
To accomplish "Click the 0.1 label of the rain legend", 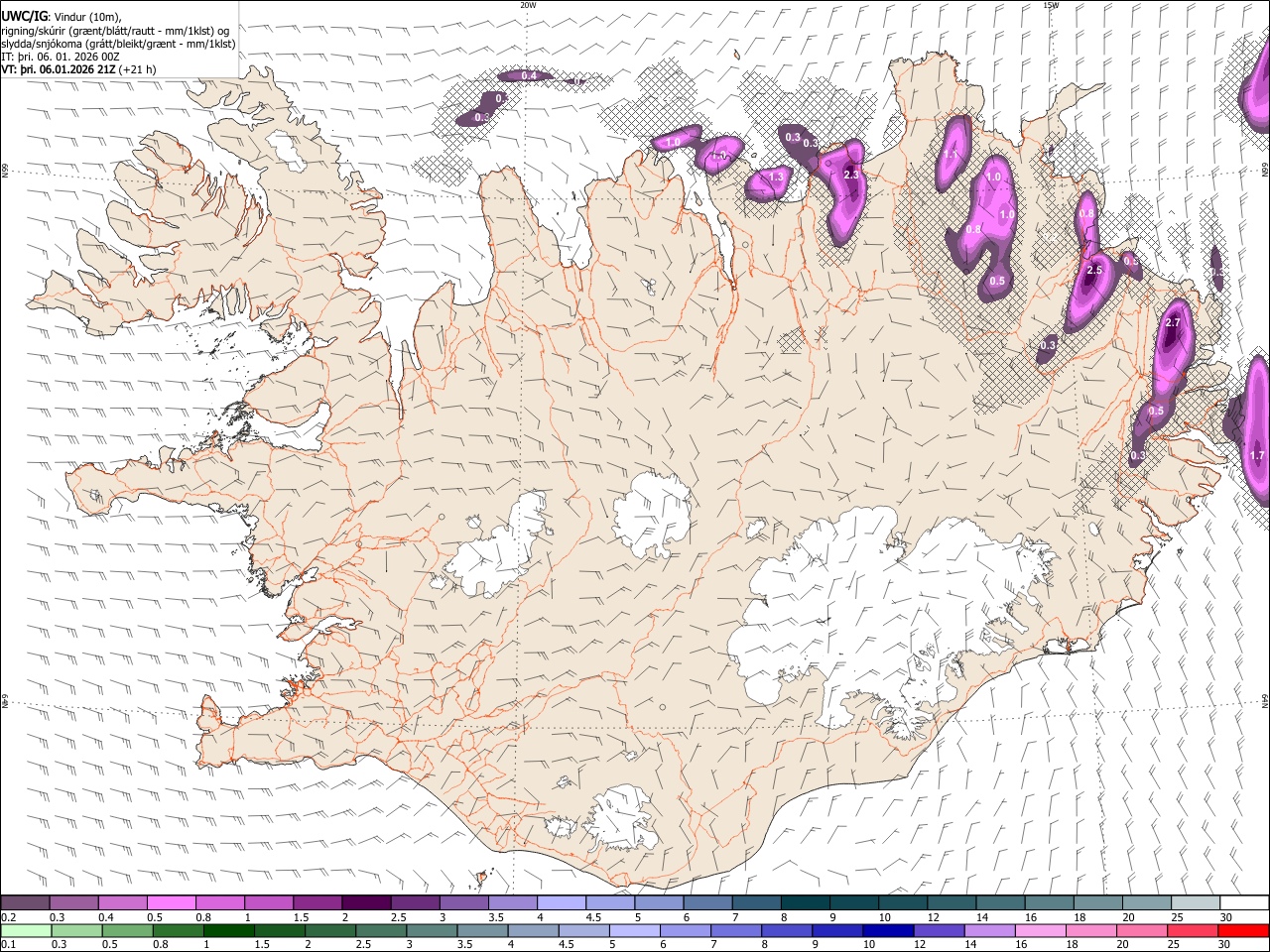I will [x=8, y=944].
